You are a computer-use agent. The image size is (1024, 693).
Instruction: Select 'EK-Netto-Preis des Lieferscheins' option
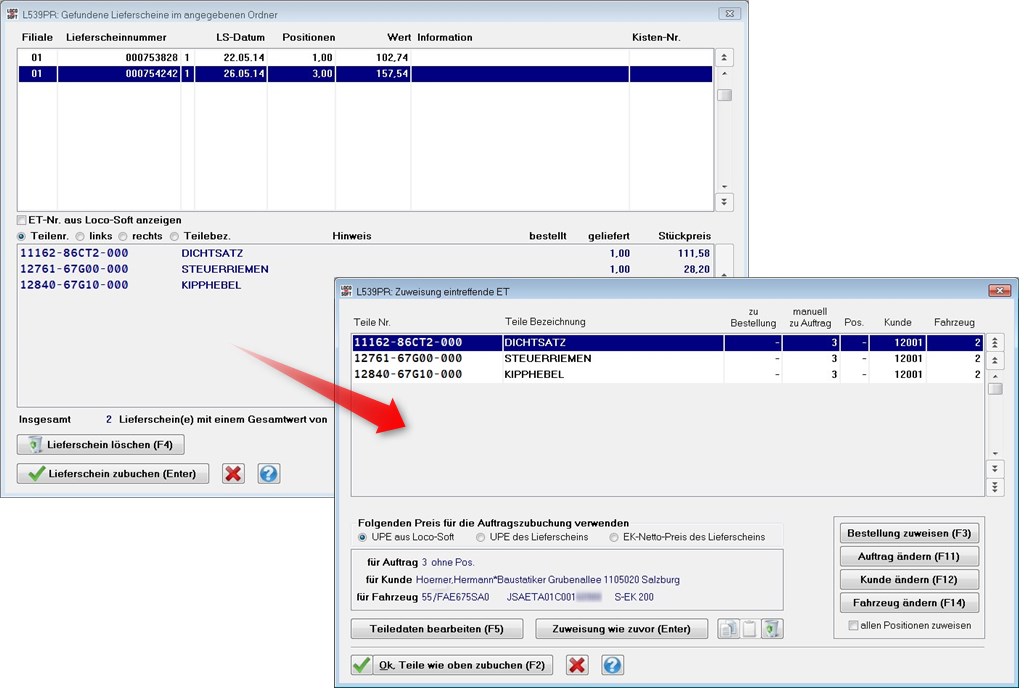614,537
